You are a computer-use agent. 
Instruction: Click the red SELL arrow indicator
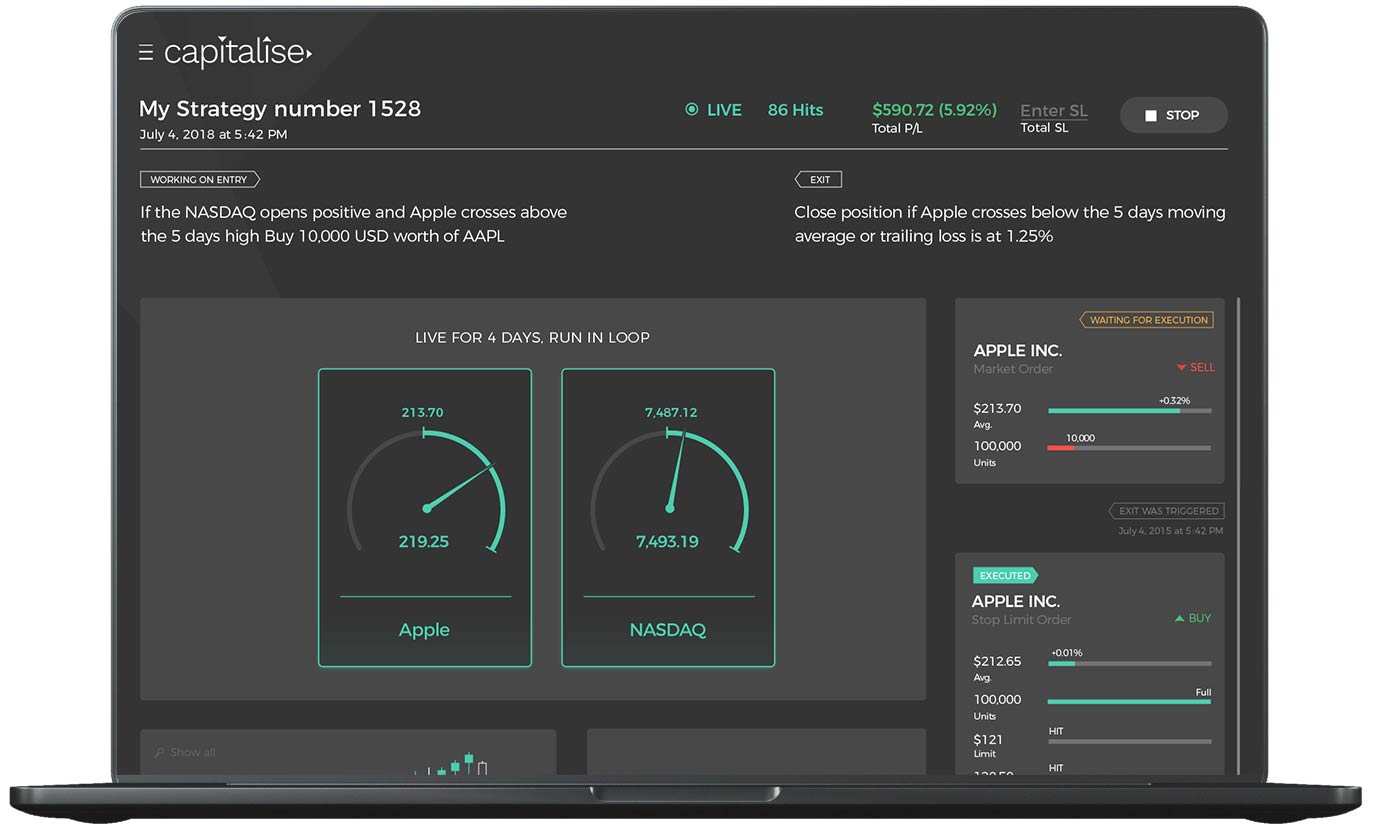pos(1181,368)
